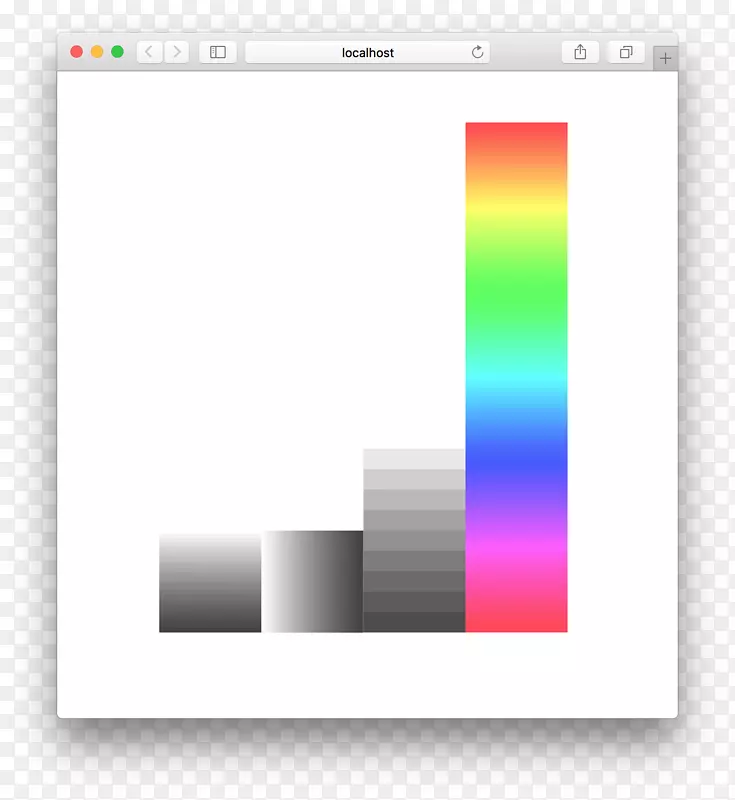Pick the magenta band of rainbow bar
Image resolution: width=735 pixels, height=800 pixels.
516,551
